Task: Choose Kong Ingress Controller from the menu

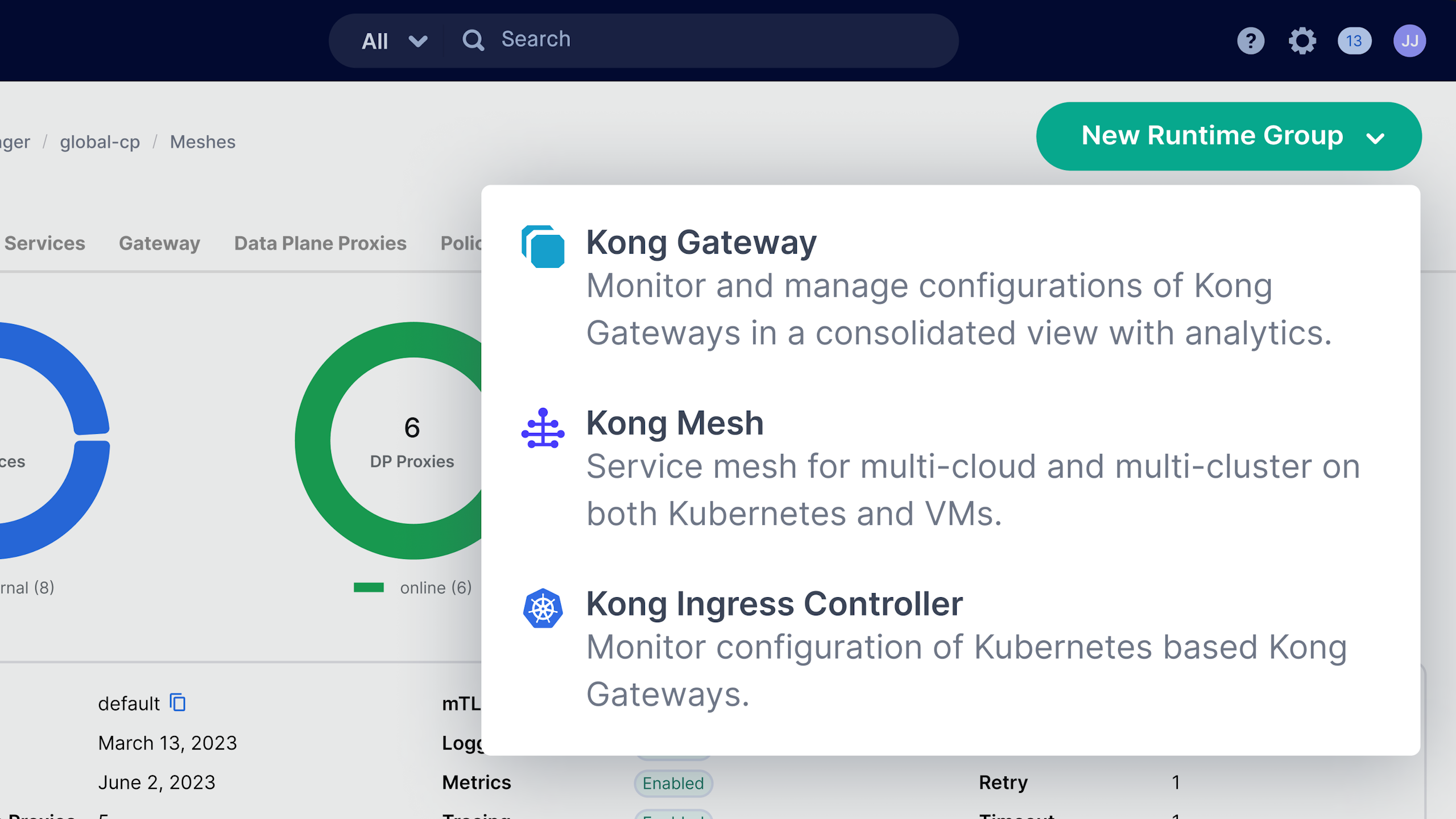Action: coord(774,604)
